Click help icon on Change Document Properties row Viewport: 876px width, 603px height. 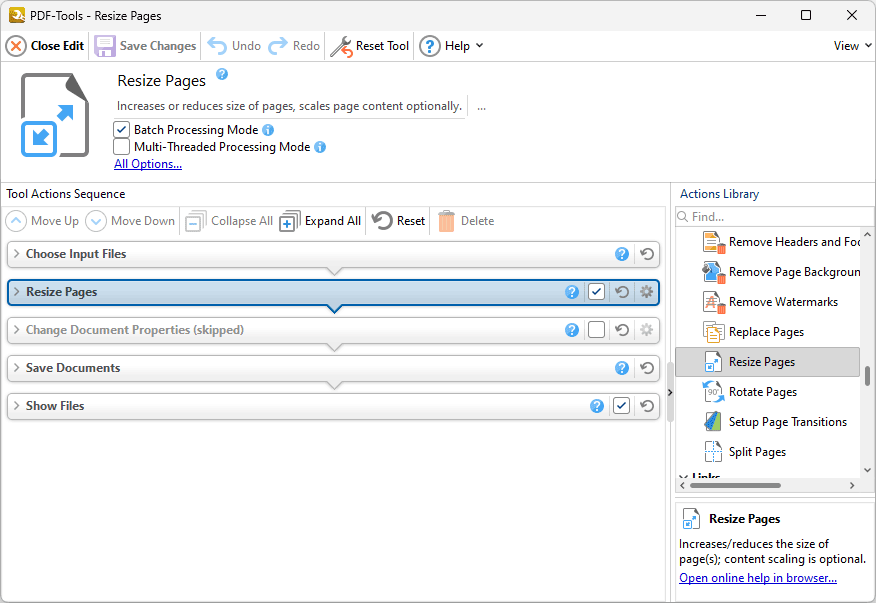click(572, 330)
